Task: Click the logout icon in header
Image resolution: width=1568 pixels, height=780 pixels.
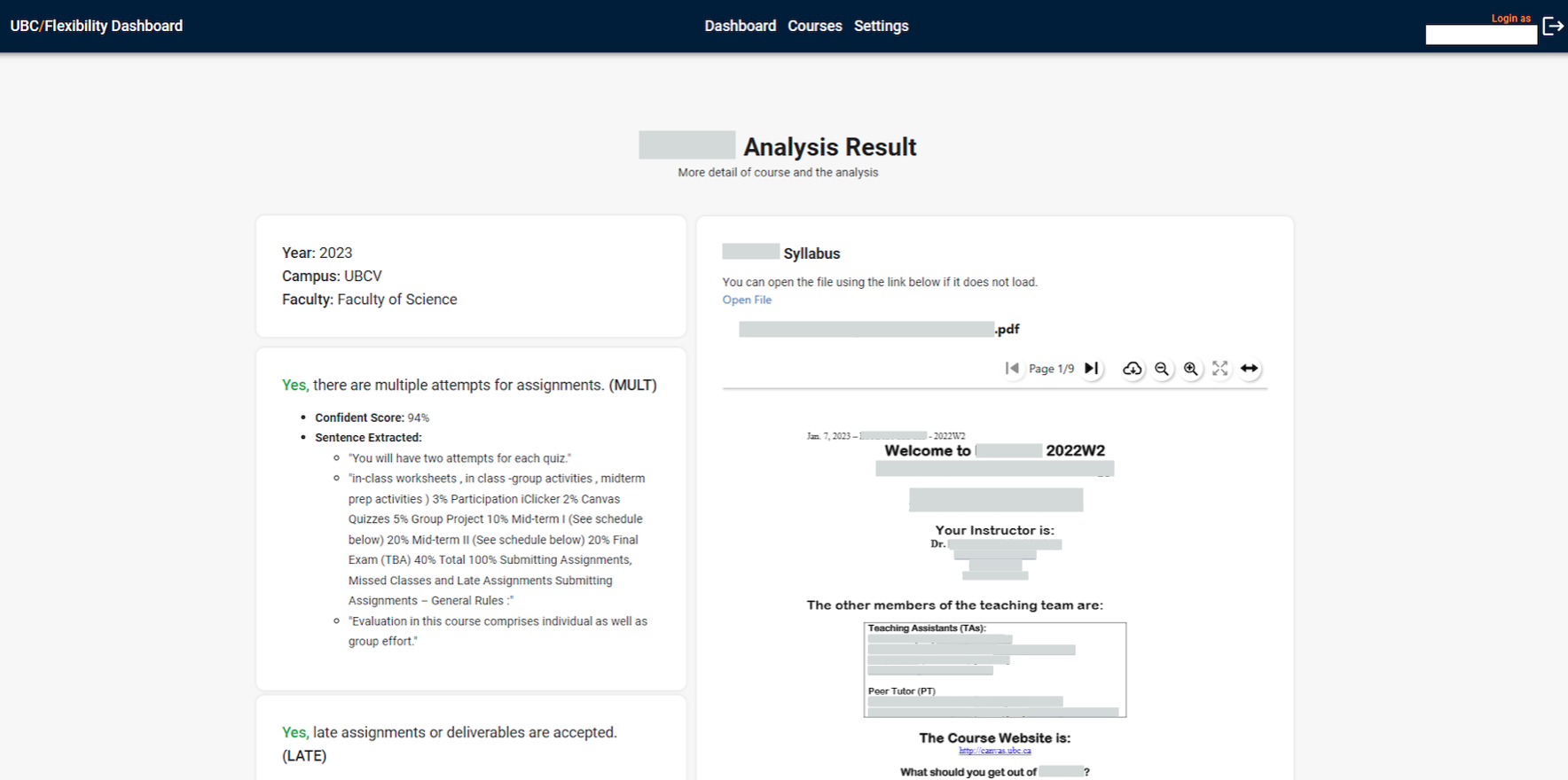Action: 1553,26
